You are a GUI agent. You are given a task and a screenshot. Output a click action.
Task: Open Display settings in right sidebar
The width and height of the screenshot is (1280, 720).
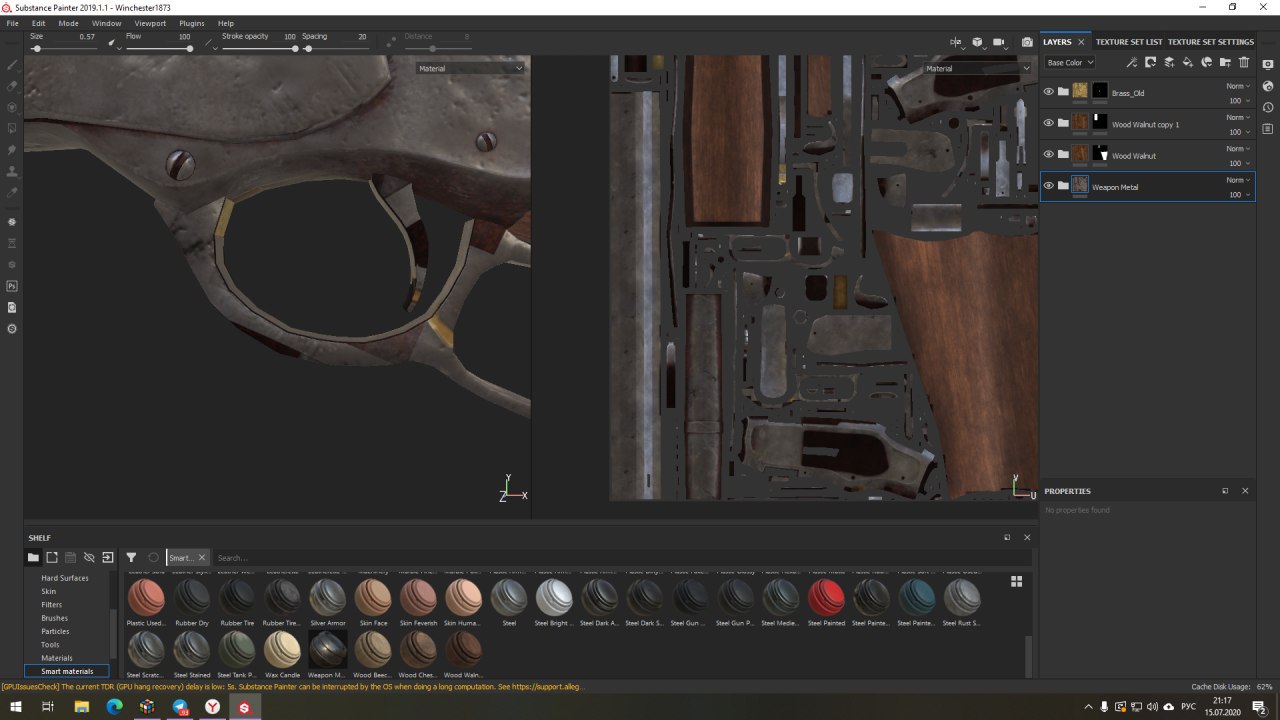(1268, 64)
